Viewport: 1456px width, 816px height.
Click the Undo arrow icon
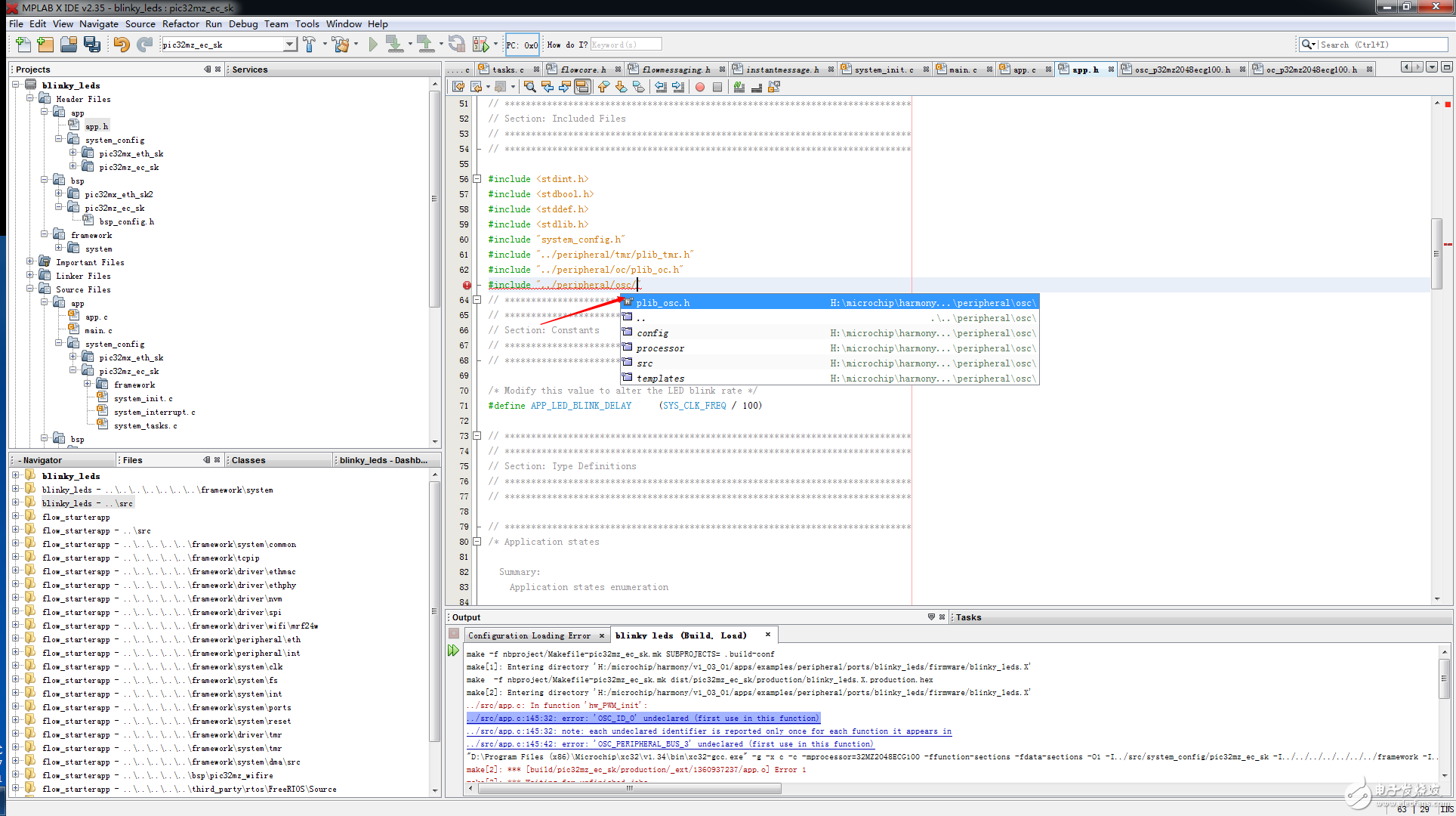121,45
